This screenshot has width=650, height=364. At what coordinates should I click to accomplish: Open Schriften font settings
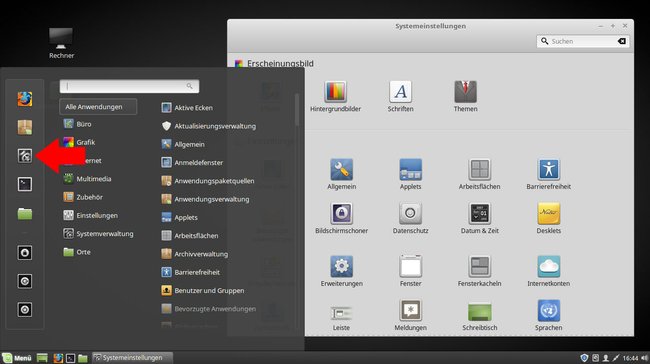[x=400, y=97]
